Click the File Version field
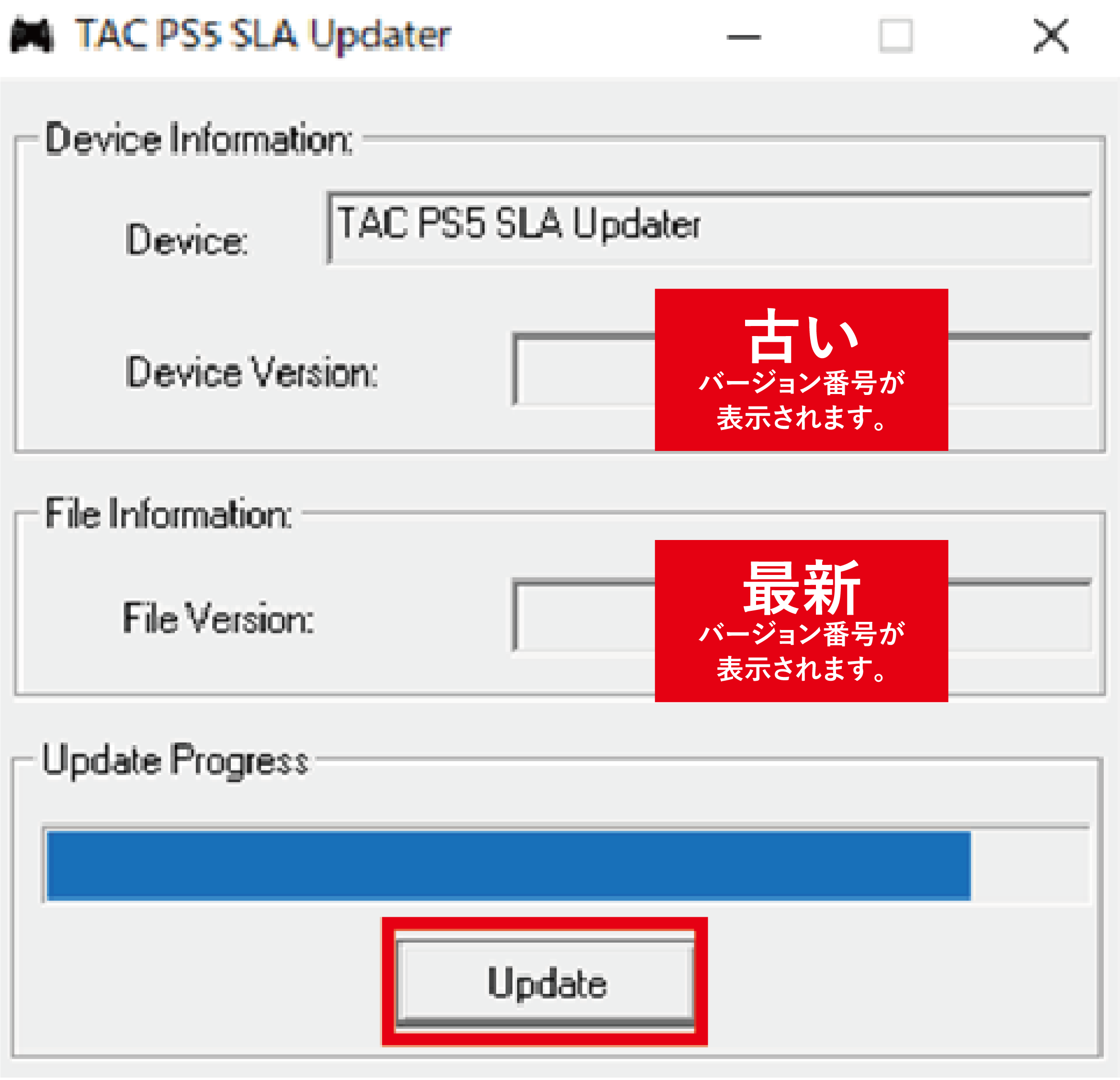 (802, 616)
